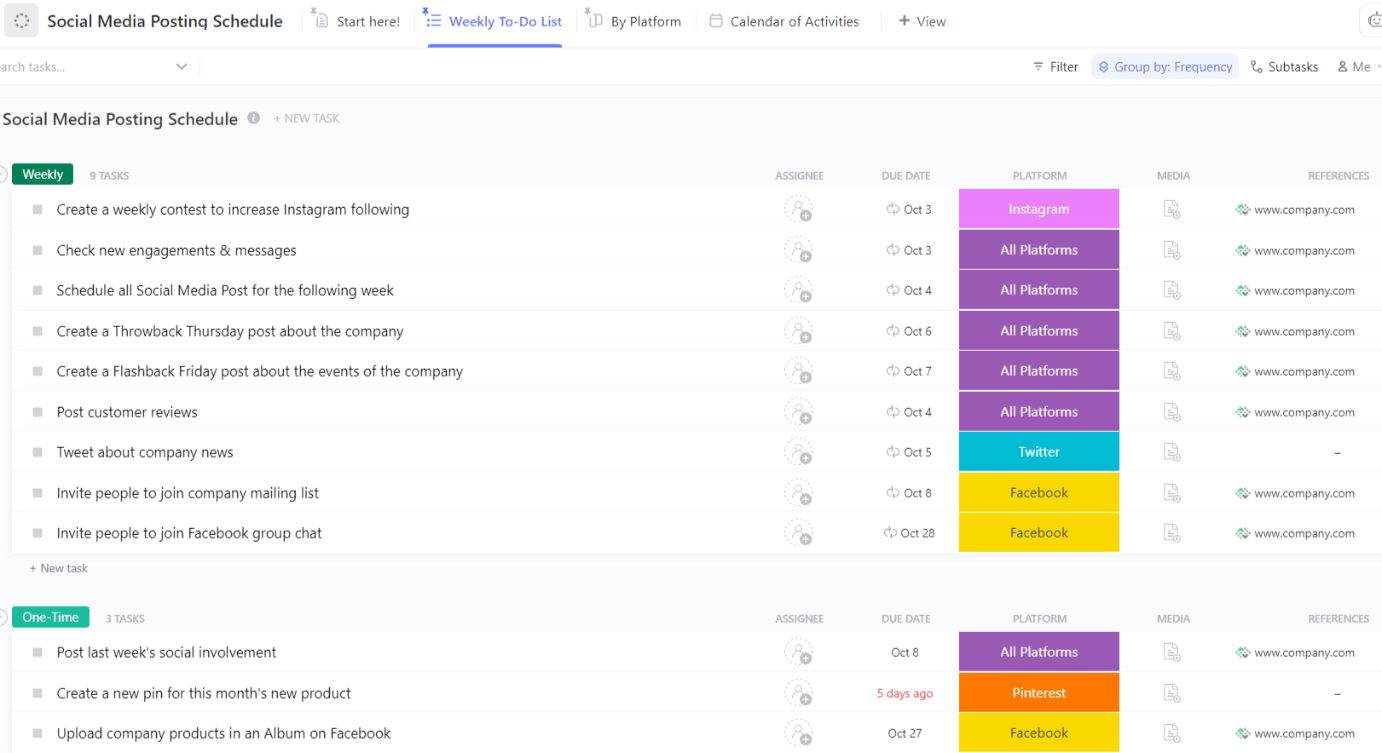Mark status box for Post last week's social involvement
The height and width of the screenshot is (753, 1382).
click(x=37, y=653)
